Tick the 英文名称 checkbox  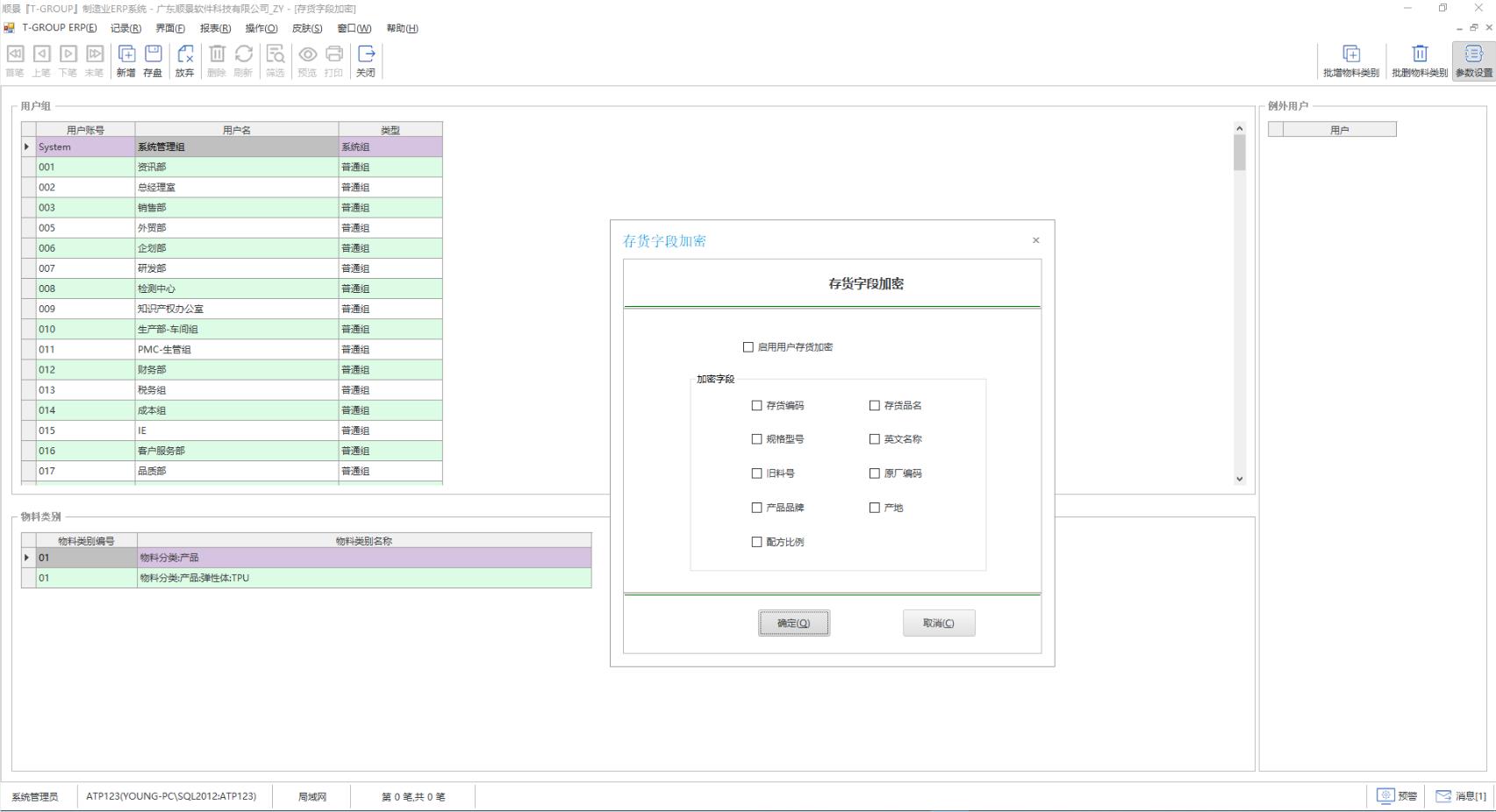(875, 439)
